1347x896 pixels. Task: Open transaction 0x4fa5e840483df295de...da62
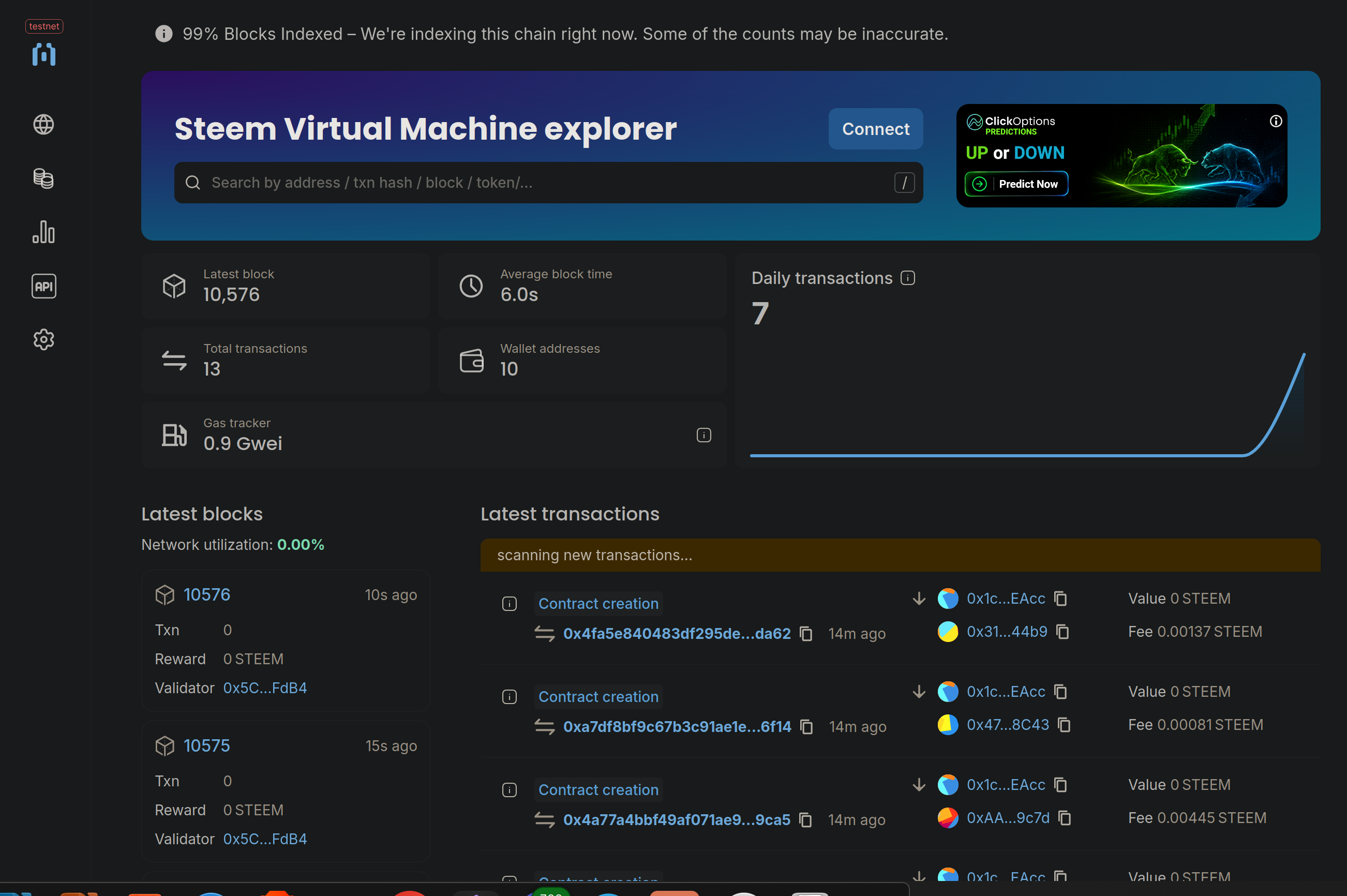click(x=677, y=633)
